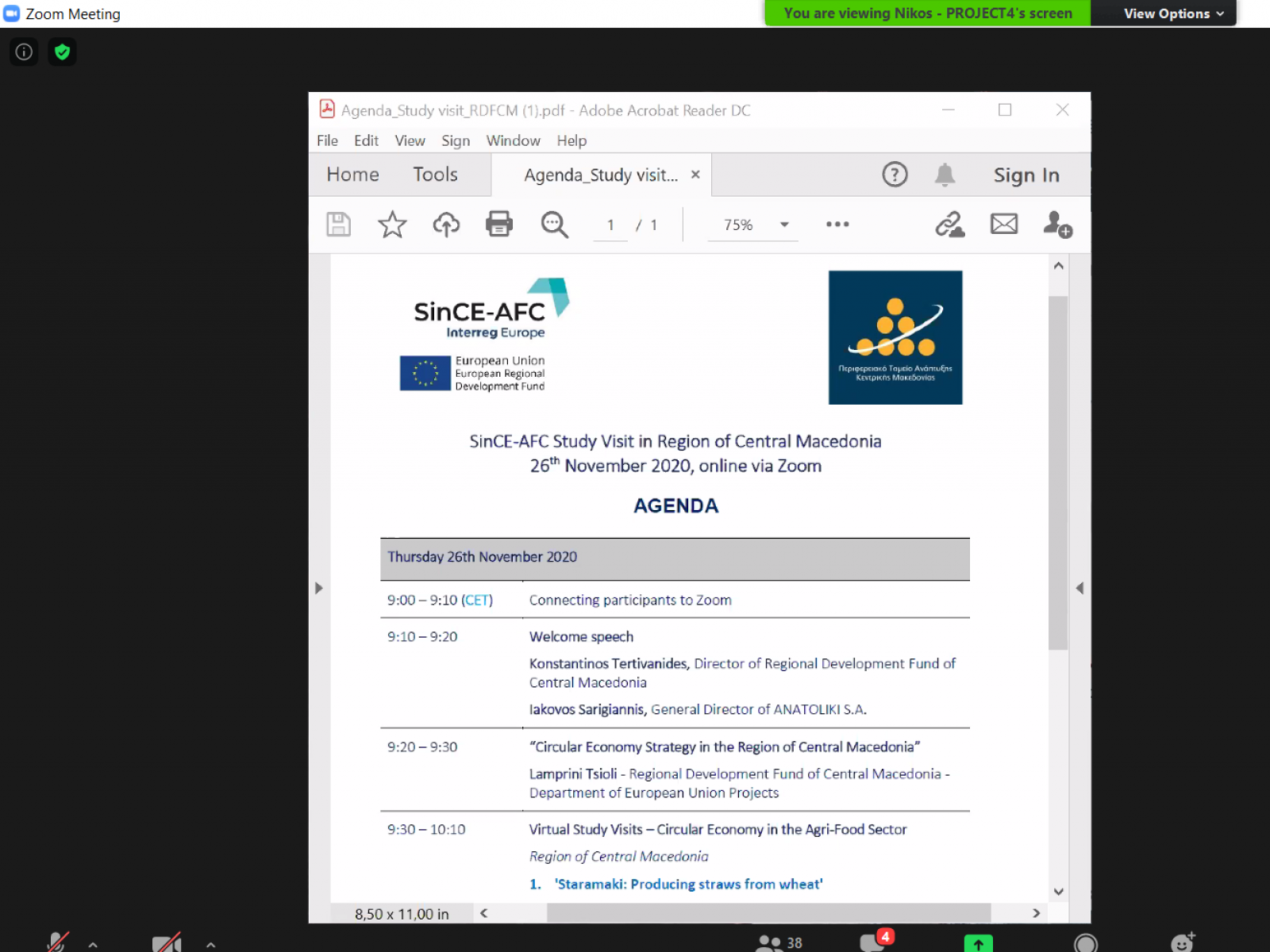Expand Zoom View Options menu
Screen dimensions: 1270x952
[1173, 13]
